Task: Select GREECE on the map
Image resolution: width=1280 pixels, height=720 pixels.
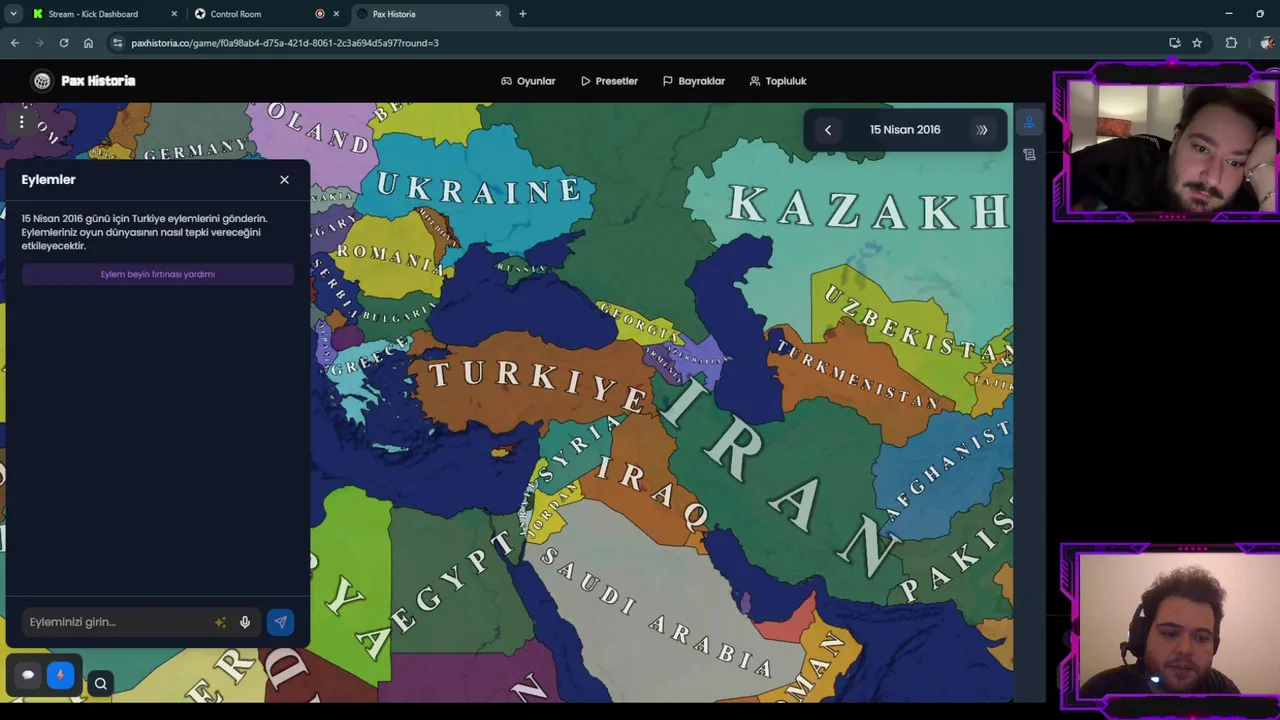Action: click(x=370, y=358)
